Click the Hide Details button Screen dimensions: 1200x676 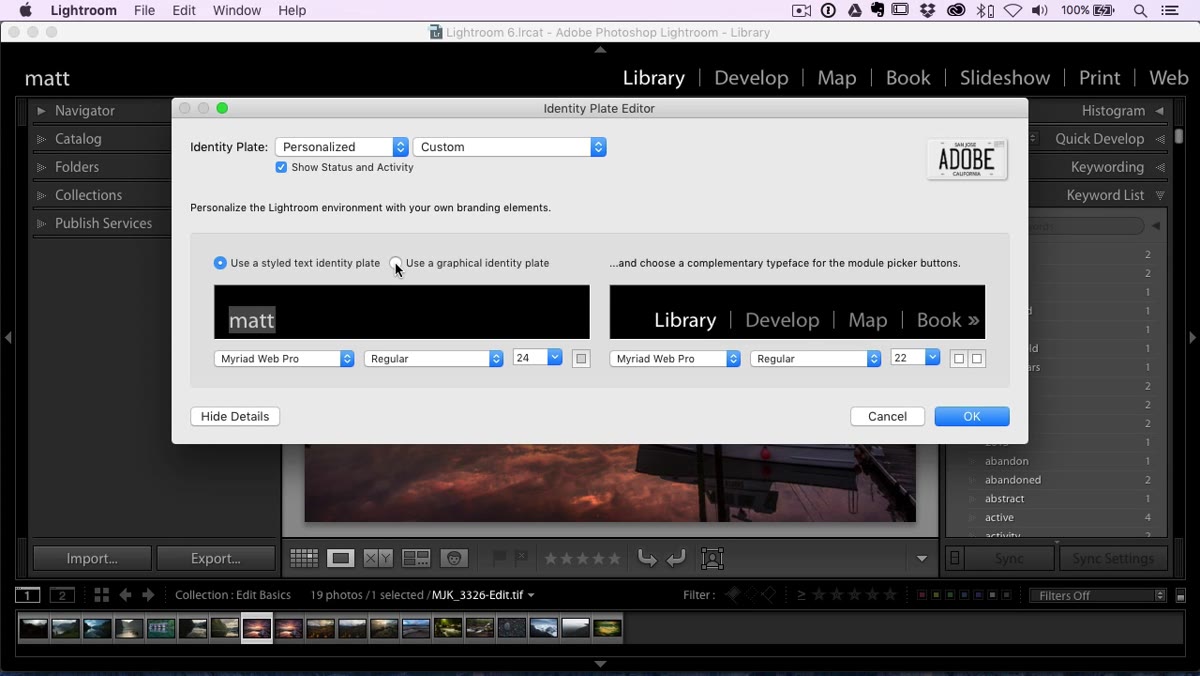click(x=235, y=417)
